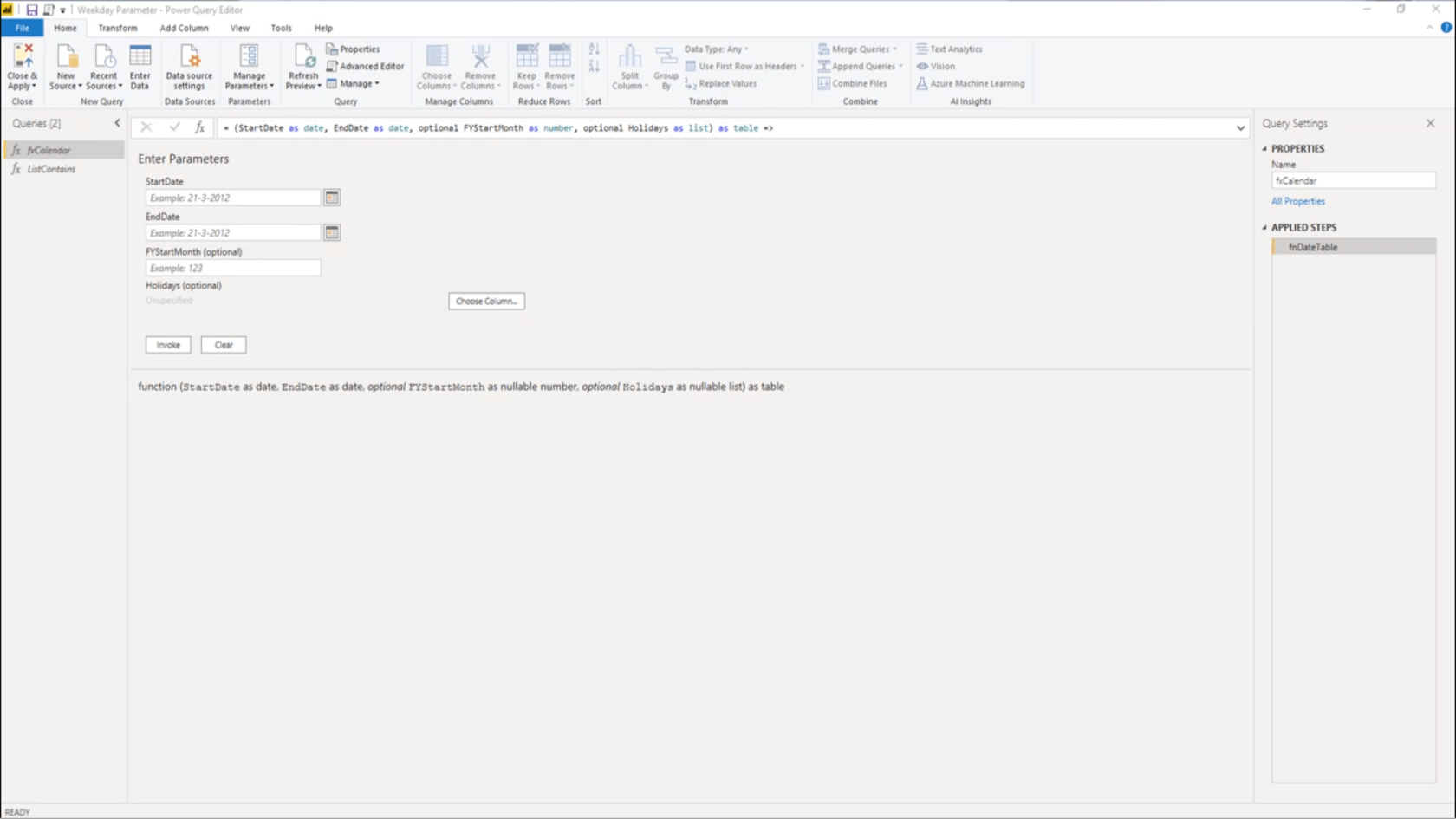This screenshot has width=1456, height=819.
Task: Switch to the Help tab
Action: click(323, 28)
